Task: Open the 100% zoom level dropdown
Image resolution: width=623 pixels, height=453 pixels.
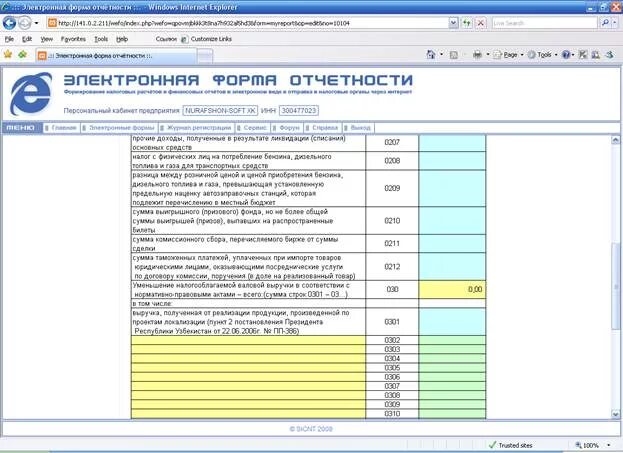Action: (x=609, y=445)
